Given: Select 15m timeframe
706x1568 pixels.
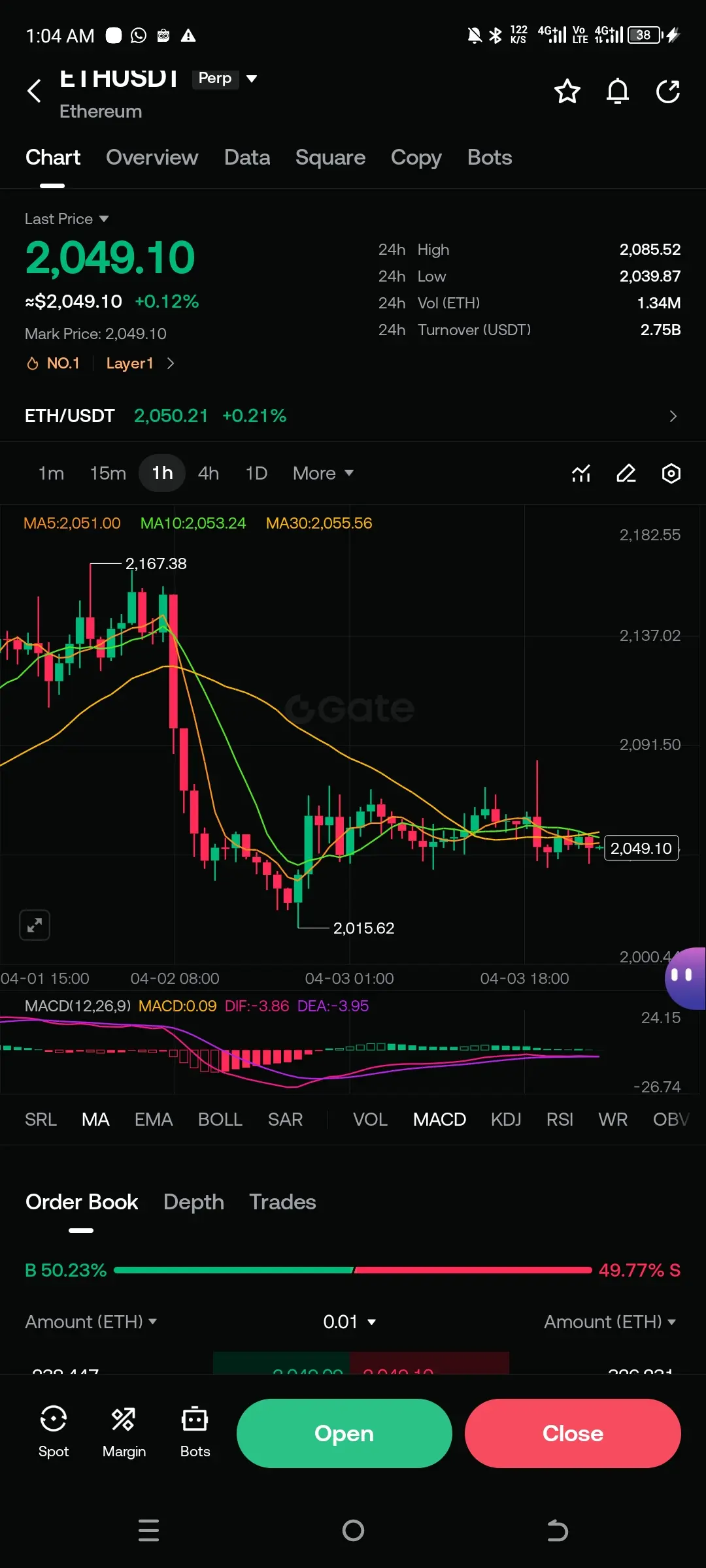Looking at the screenshot, I should coord(108,473).
